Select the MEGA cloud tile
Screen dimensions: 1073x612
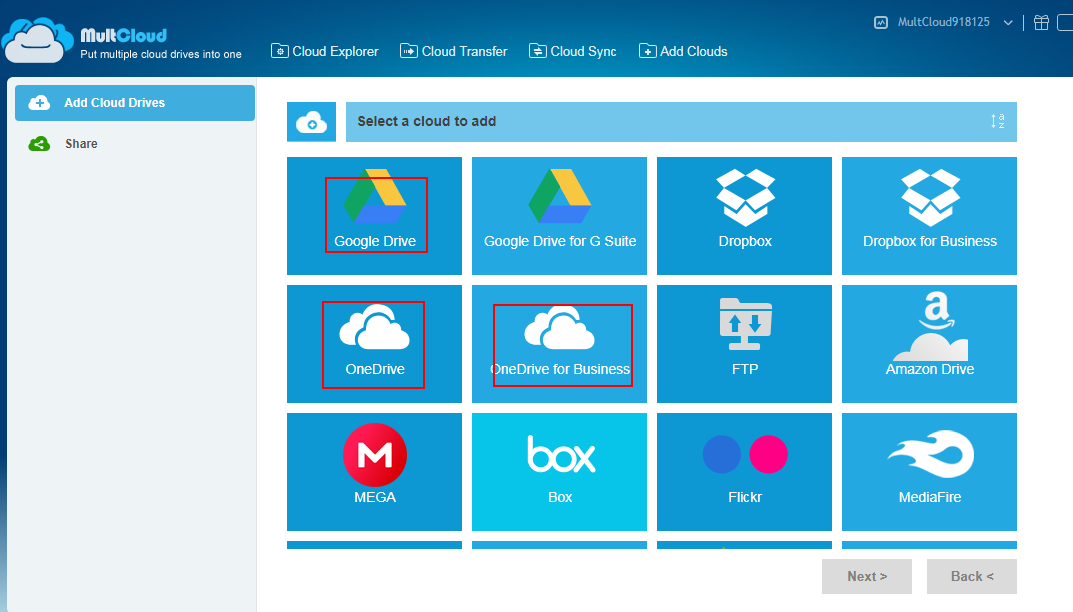(374, 472)
